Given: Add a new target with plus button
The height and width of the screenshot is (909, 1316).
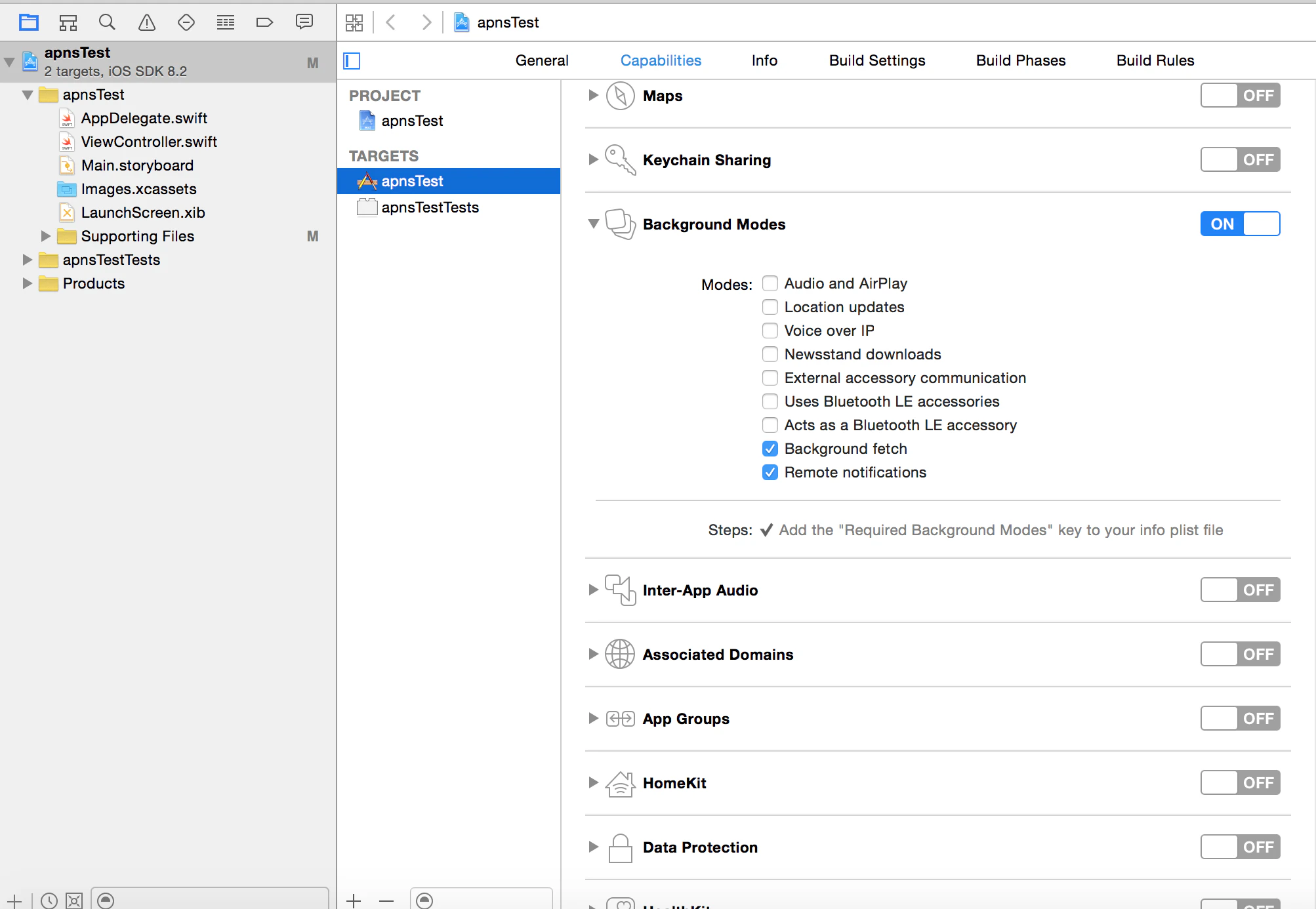Looking at the screenshot, I should point(354,900).
